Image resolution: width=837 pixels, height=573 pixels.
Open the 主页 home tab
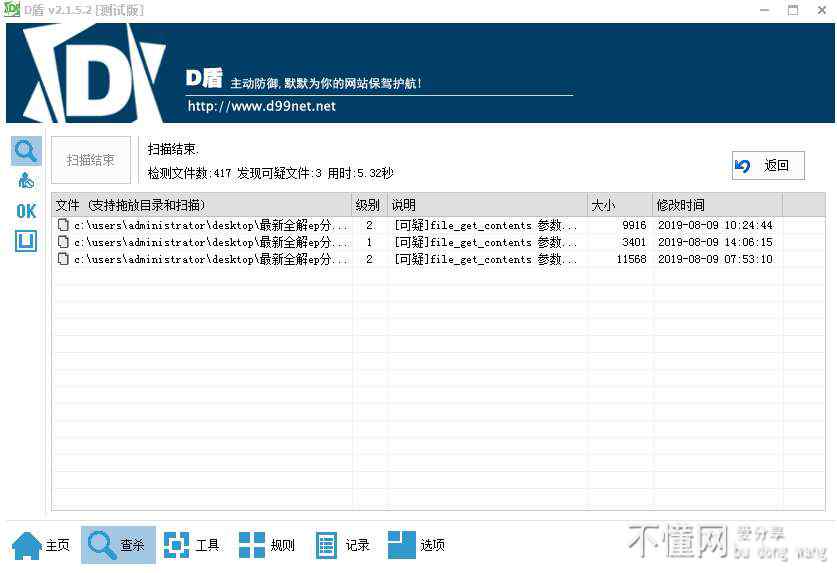(42, 545)
